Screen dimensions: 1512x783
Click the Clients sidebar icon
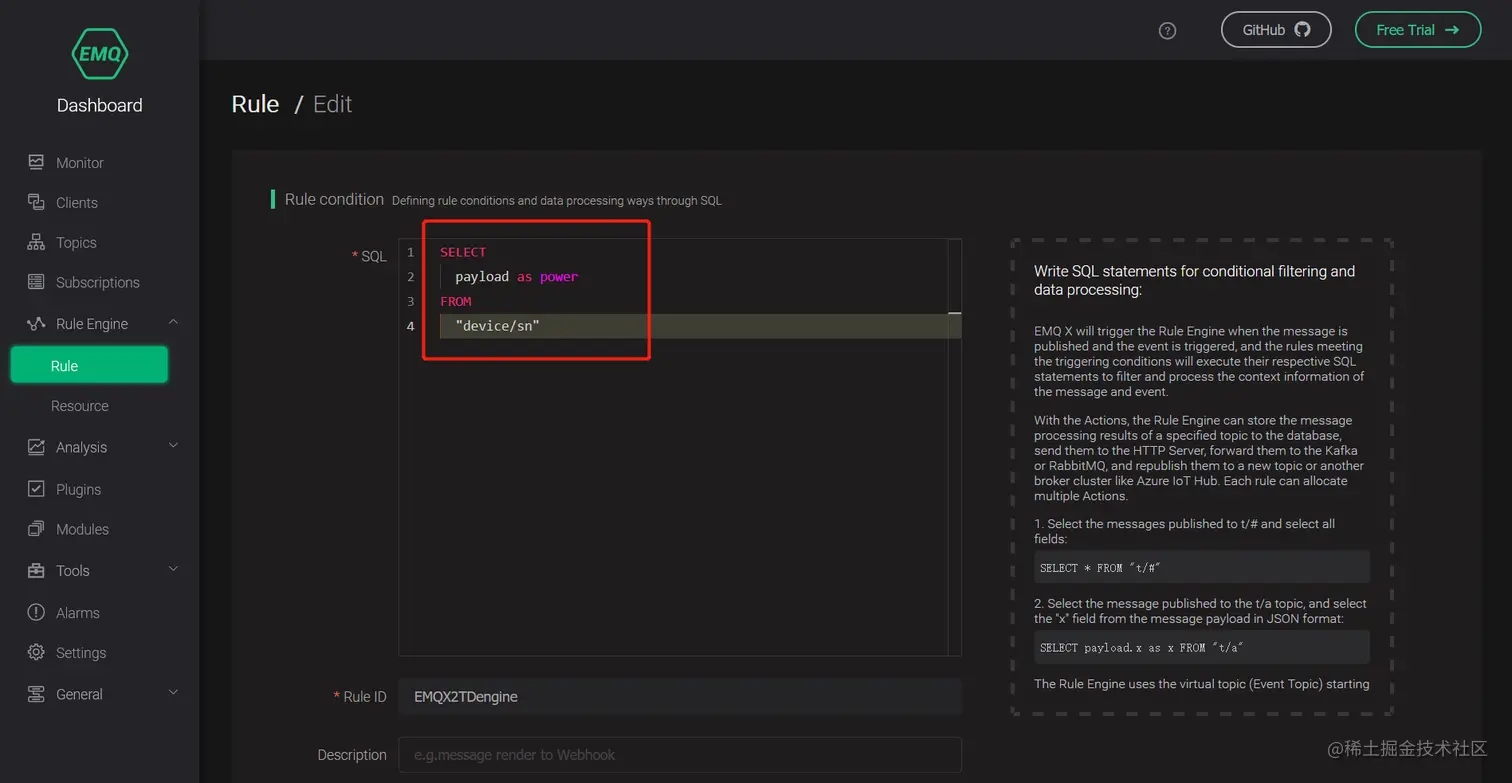[x=36, y=202]
